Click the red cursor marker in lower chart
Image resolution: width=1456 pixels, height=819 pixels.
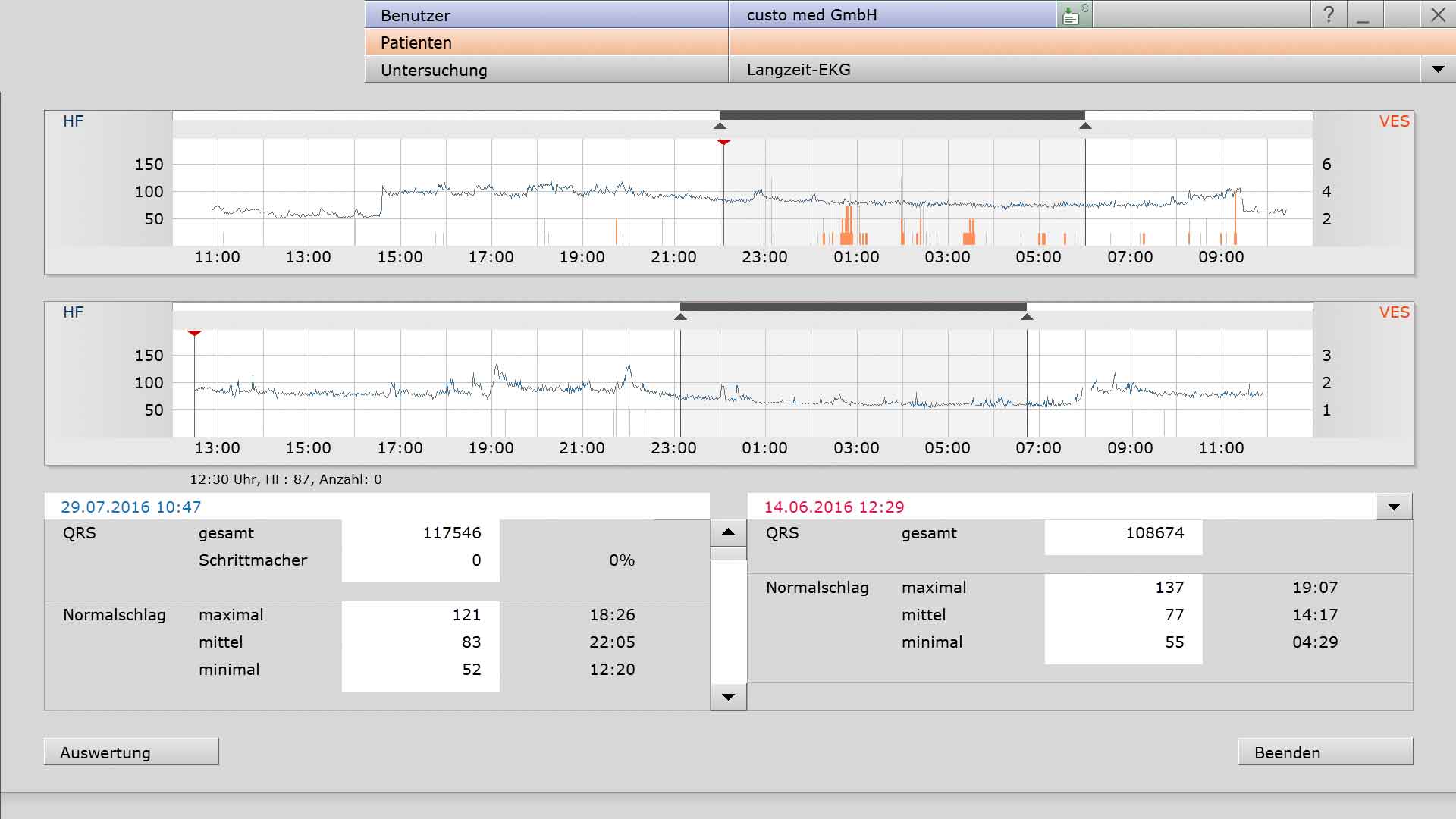[x=194, y=333]
